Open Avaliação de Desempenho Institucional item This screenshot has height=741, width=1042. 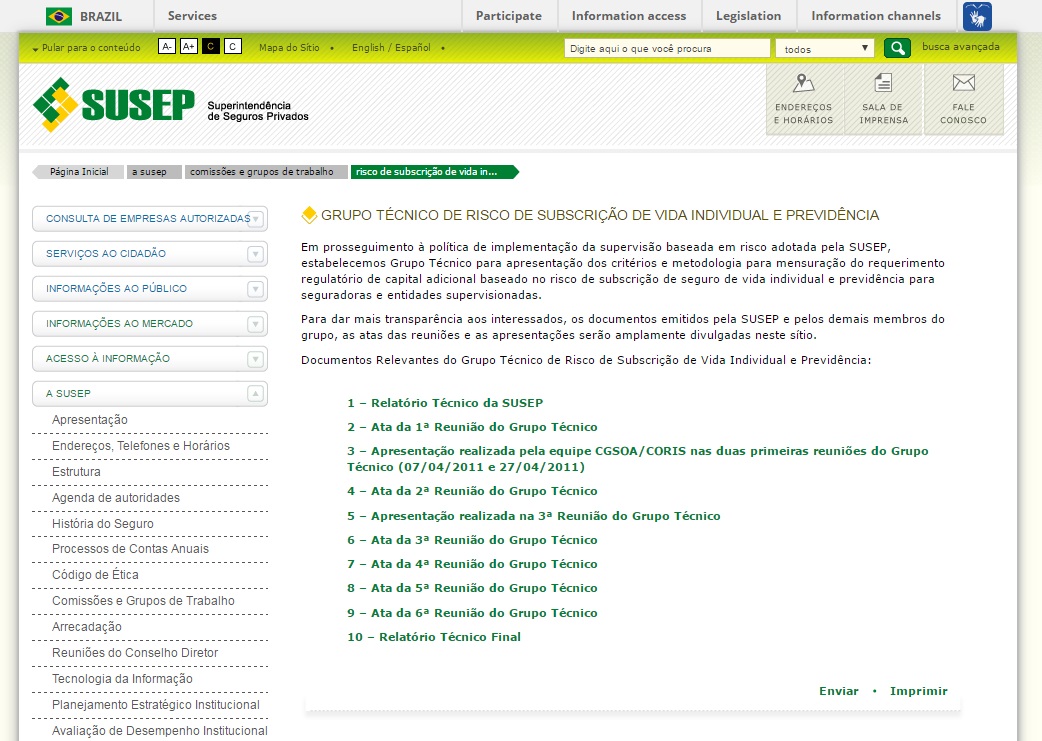click(159, 730)
